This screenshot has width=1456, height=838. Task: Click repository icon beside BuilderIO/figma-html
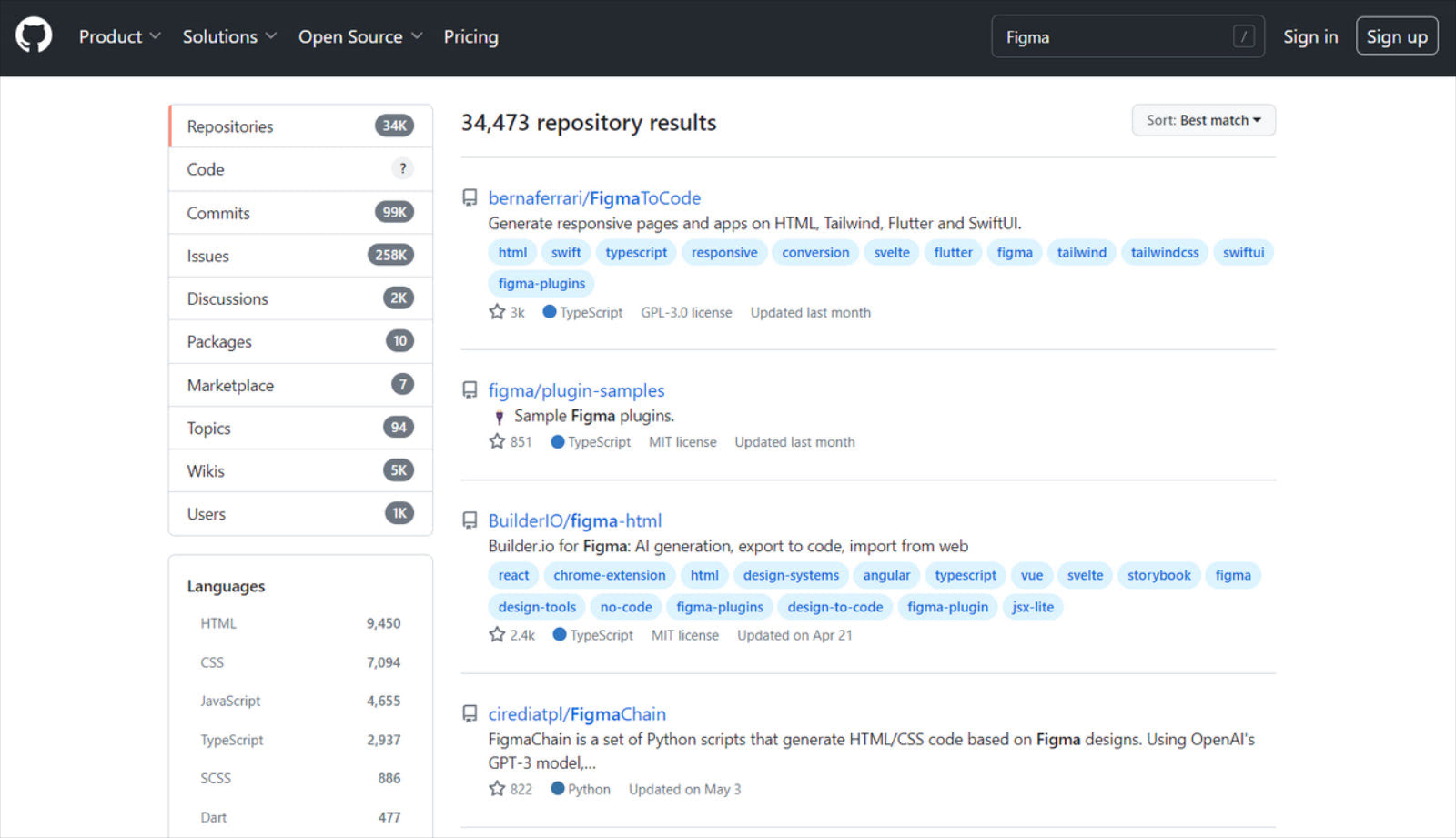470,520
